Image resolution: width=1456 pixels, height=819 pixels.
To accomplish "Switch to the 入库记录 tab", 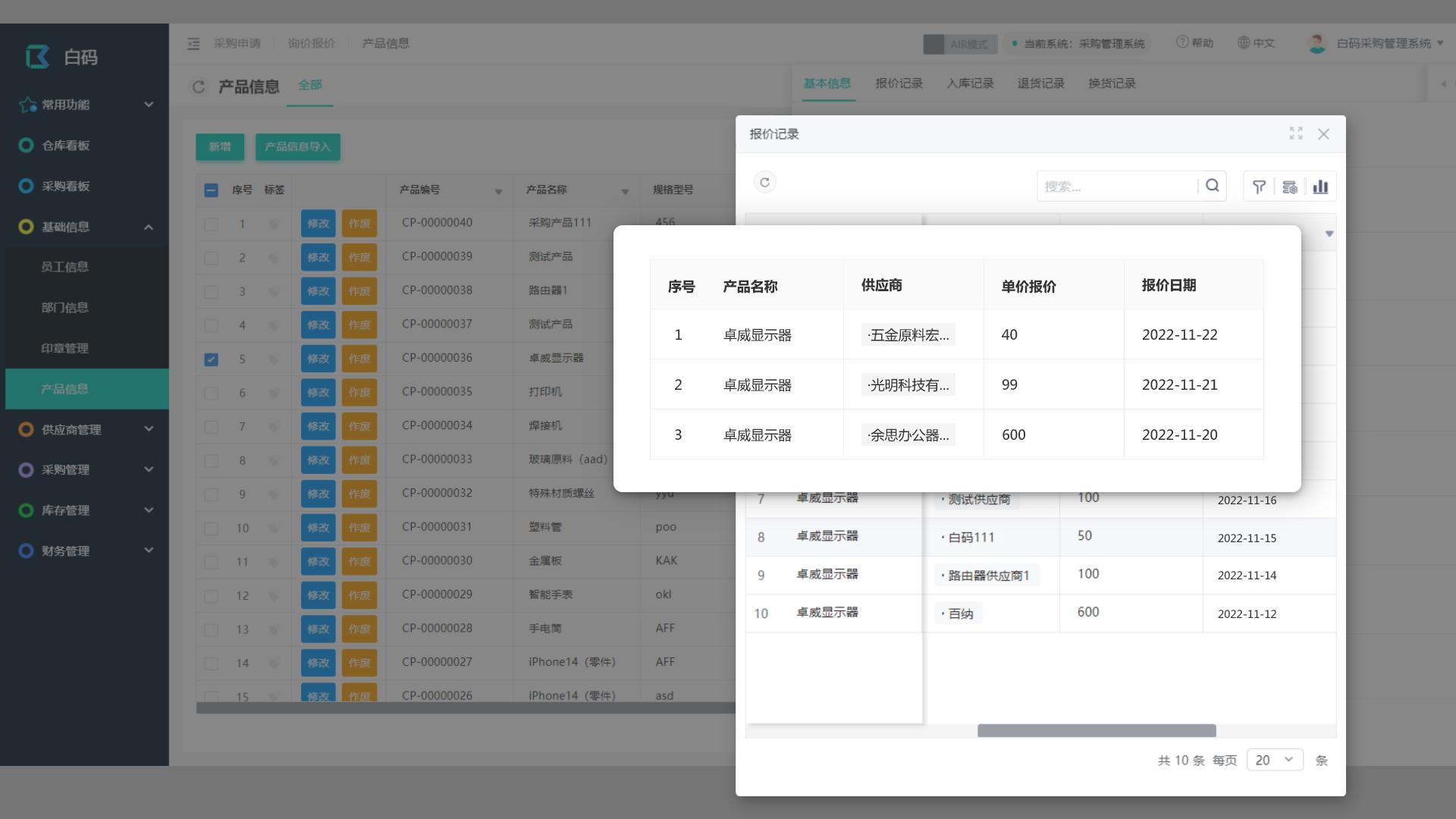I will point(971,83).
